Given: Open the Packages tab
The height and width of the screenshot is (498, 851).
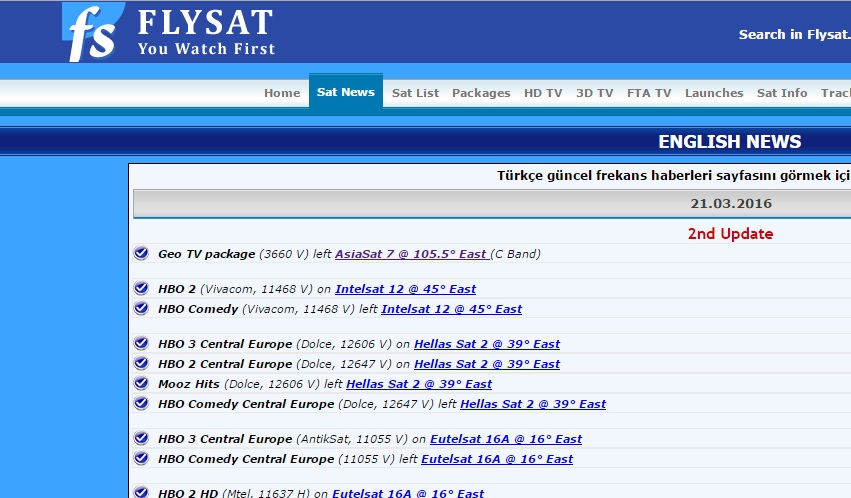Looking at the screenshot, I should click(x=481, y=93).
